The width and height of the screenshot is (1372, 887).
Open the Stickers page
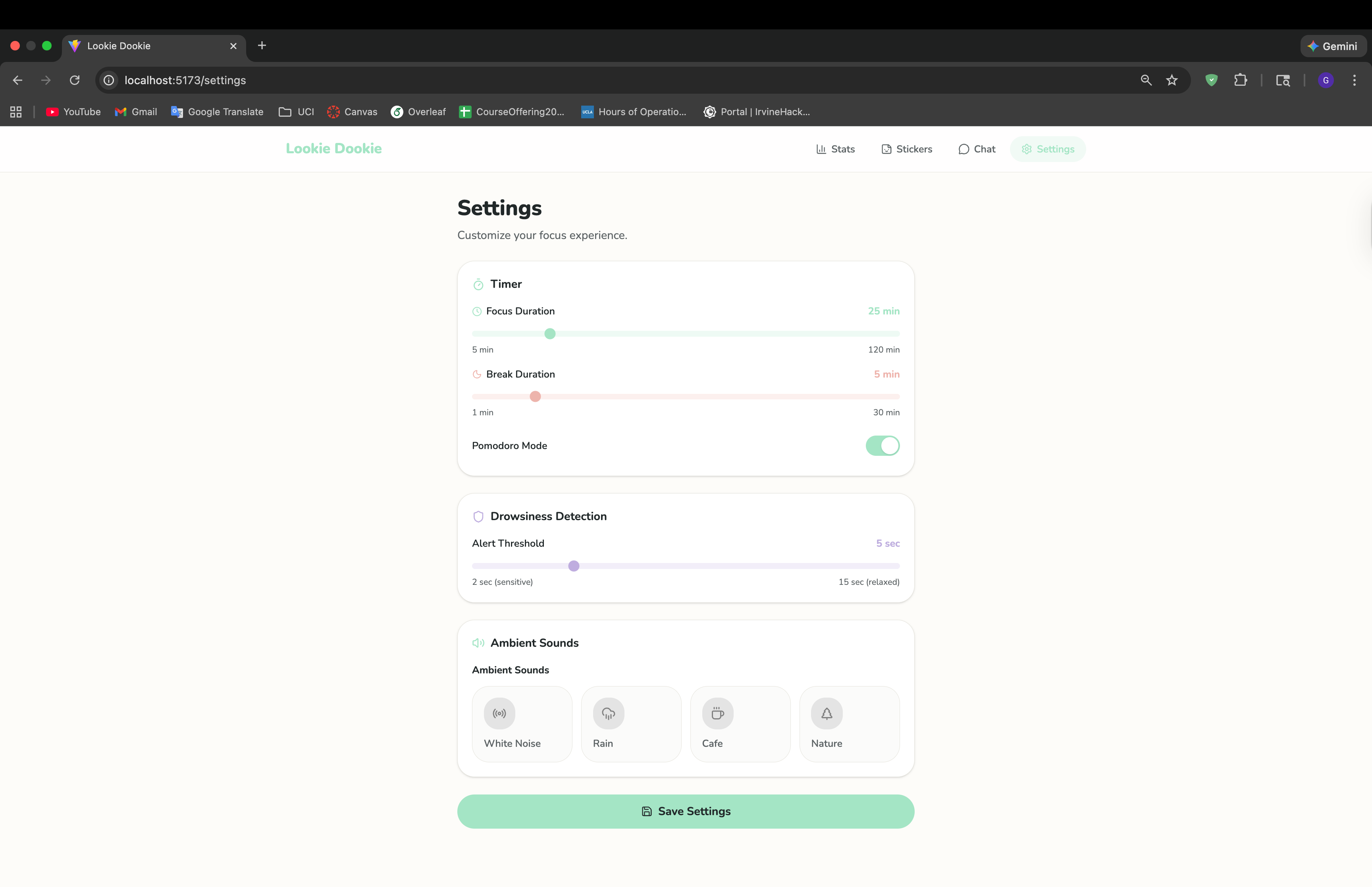[x=907, y=149]
